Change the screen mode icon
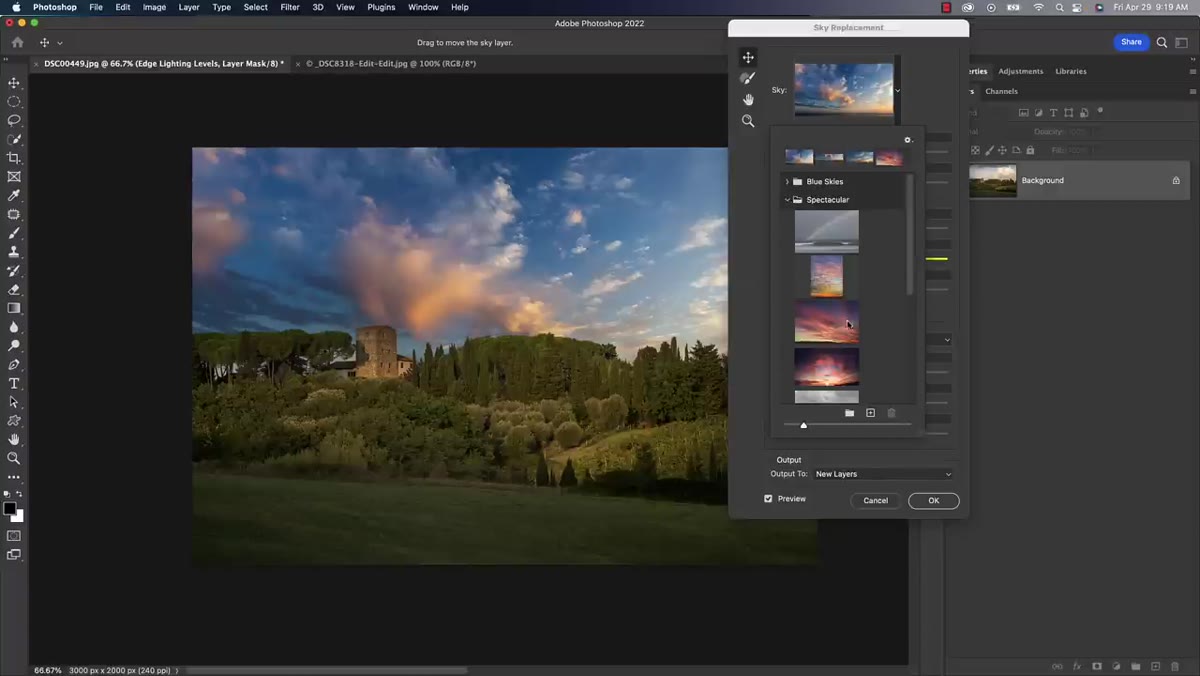The height and width of the screenshot is (676, 1200). (14, 555)
